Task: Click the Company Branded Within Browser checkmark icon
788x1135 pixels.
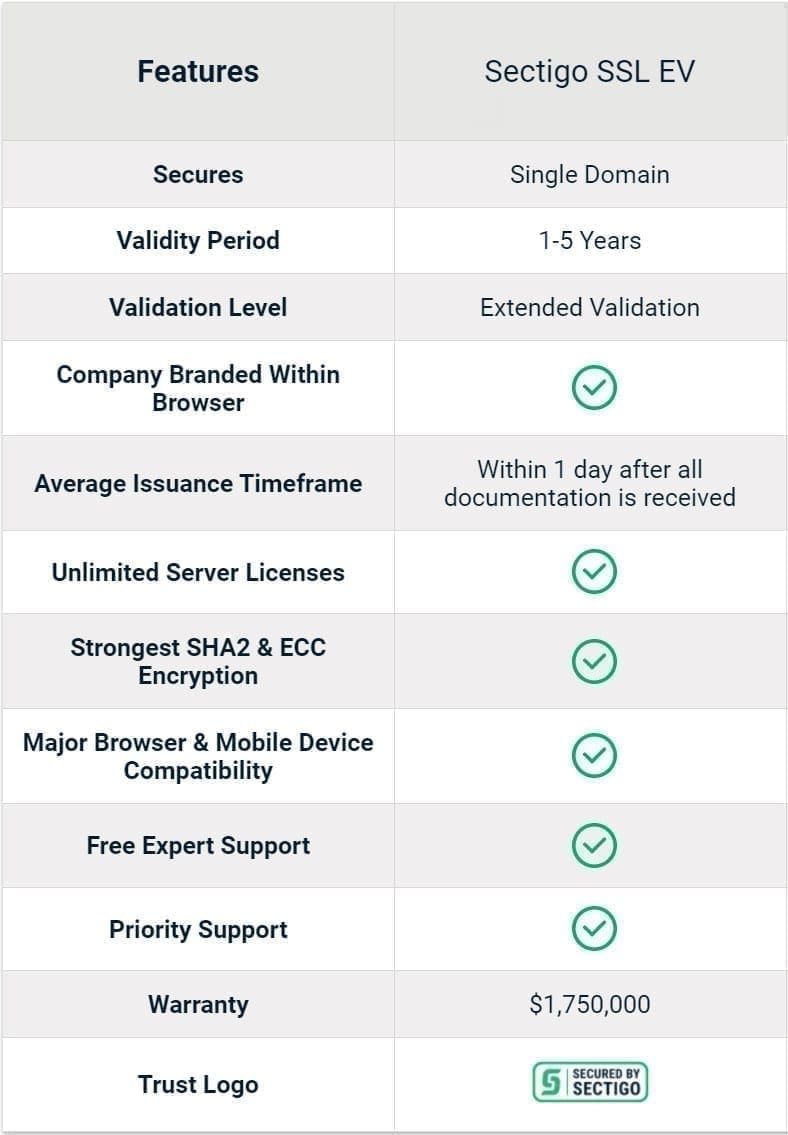Action: (x=593, y=388)
